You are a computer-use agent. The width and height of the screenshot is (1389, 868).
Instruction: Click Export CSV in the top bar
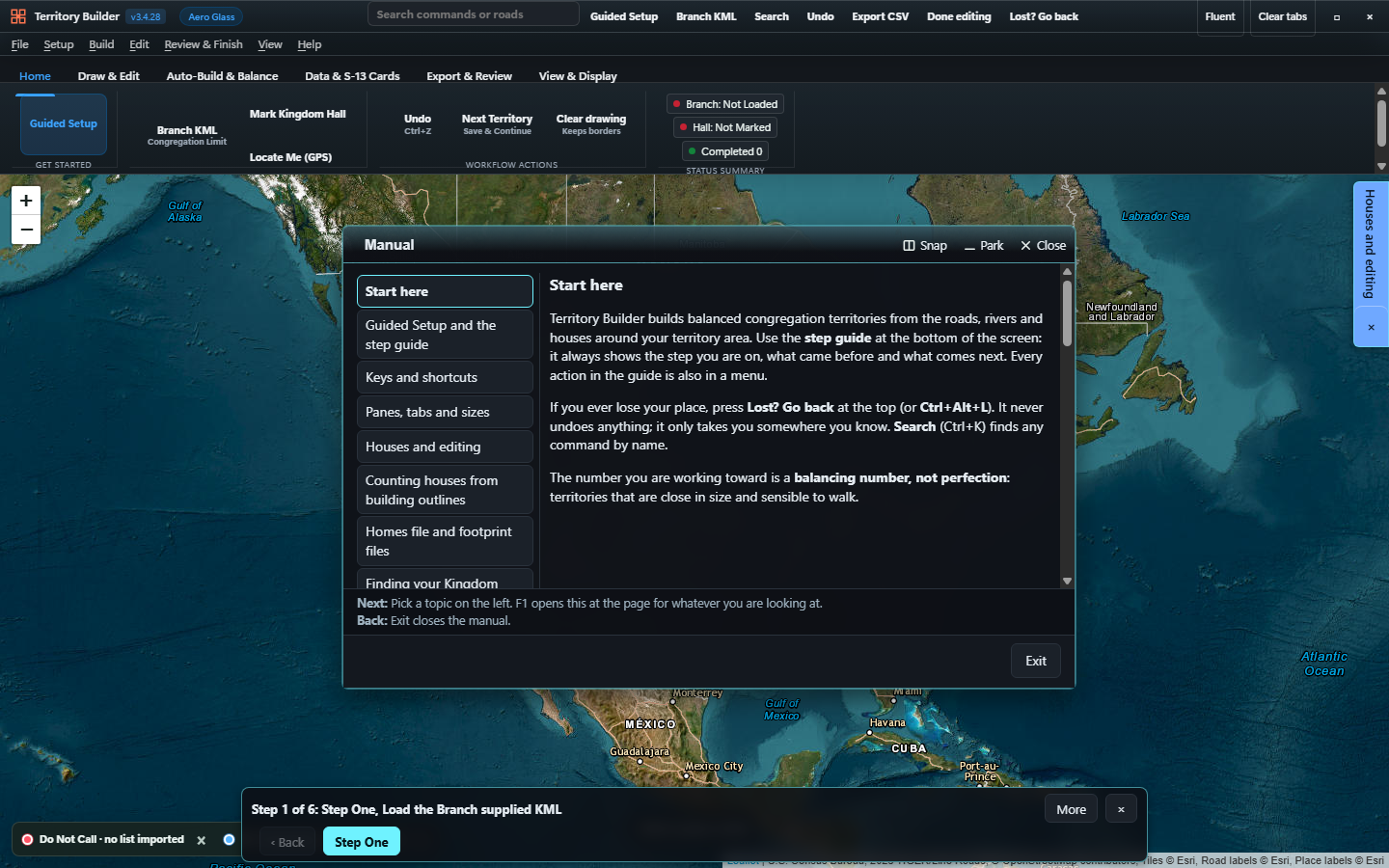pos(881,16)
